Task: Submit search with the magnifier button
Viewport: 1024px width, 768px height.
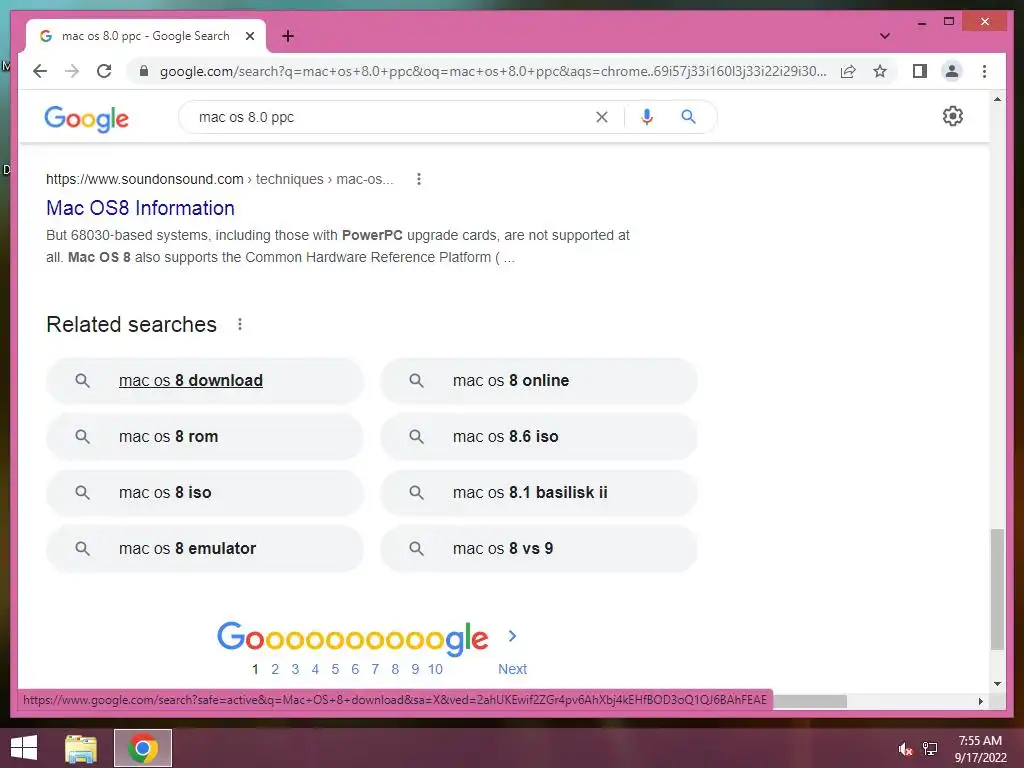Action: 688,117
